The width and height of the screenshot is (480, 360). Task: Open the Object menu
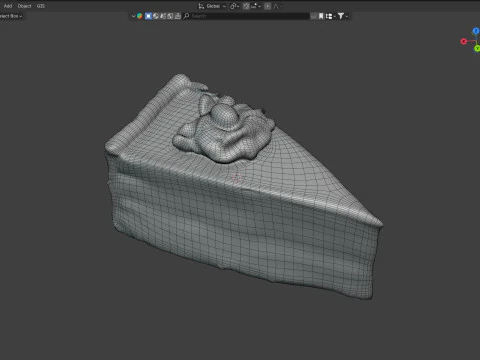coord(24,6)
